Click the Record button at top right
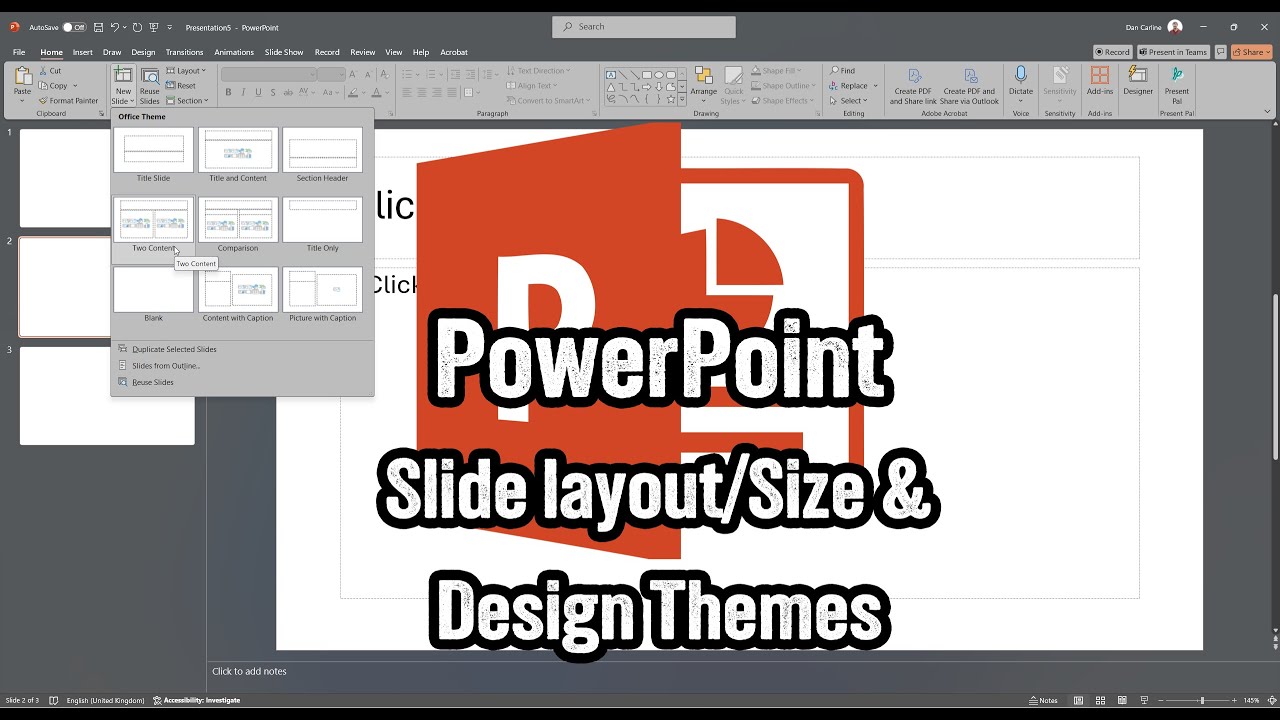This screenshot has height=720, width=1280. pos(1112,52)
